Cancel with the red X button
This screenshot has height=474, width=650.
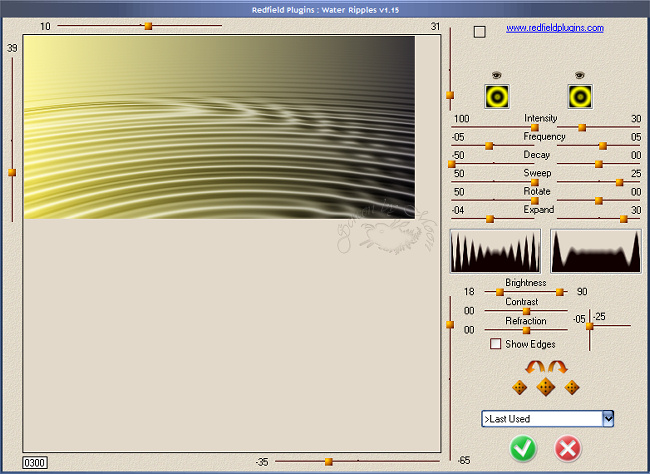[568, 449]
